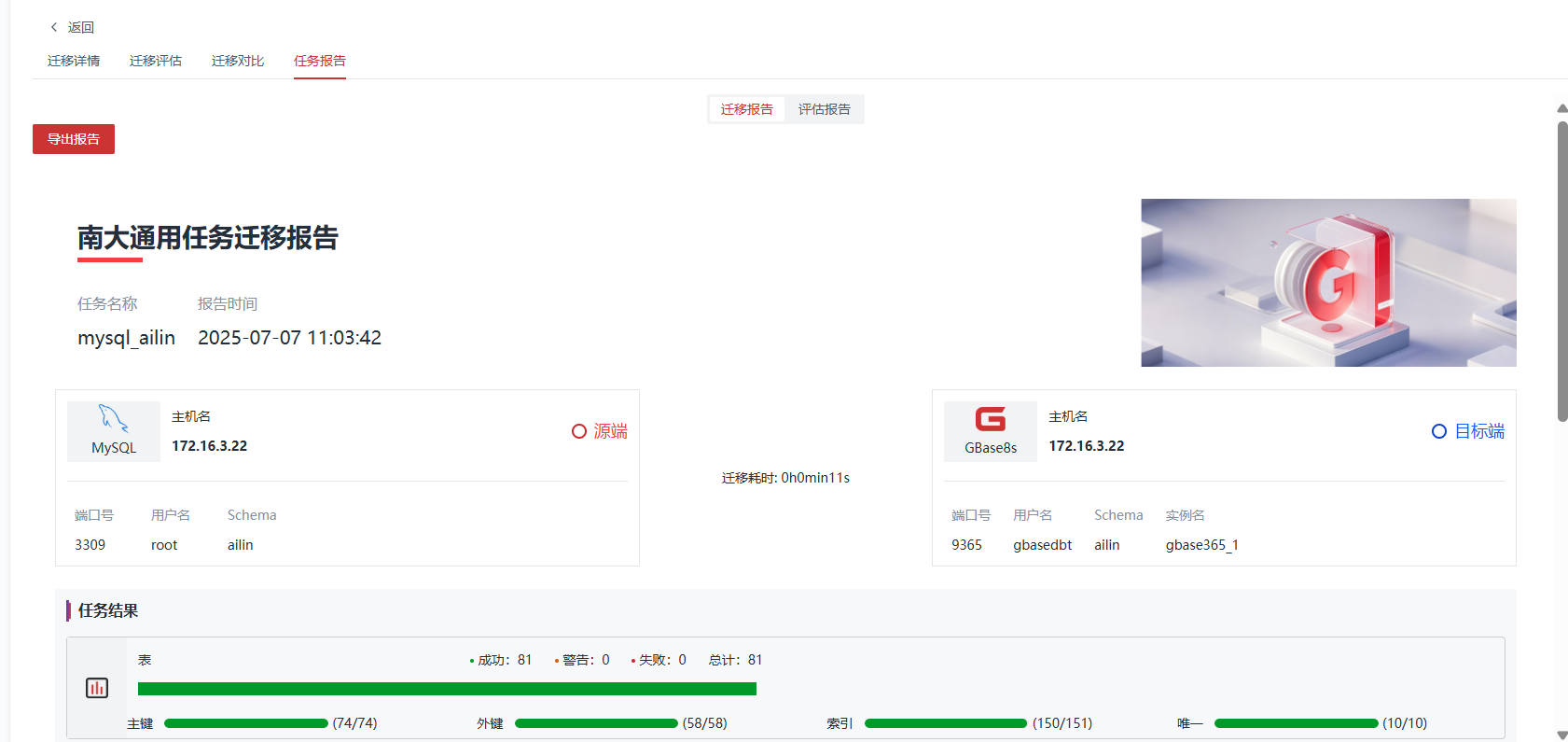The width and height of the screenshot is (1568, 742).
Task: Click the blue circle icon beside 目标端
Action: tap(1439, 431)
